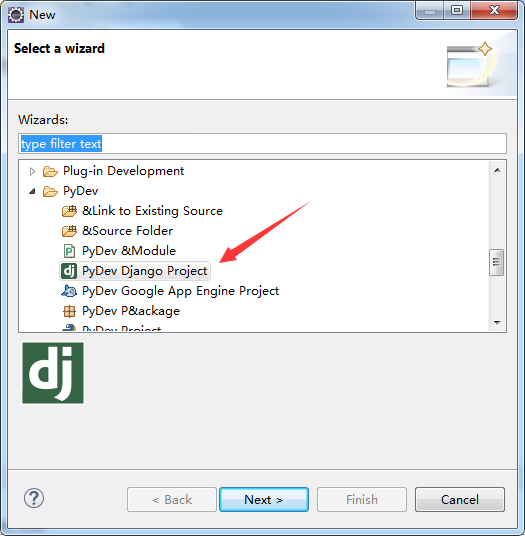Click the Next > button
525x536 pixels.
[264, 499]
